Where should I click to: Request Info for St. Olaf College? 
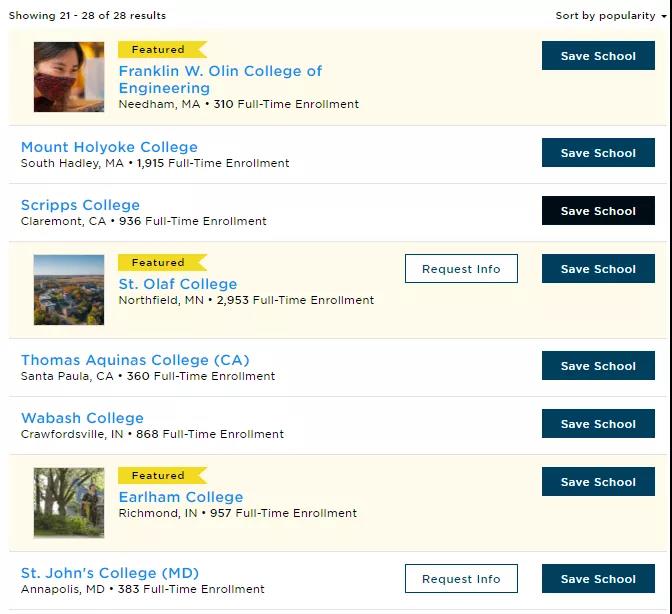coord(461,269)
